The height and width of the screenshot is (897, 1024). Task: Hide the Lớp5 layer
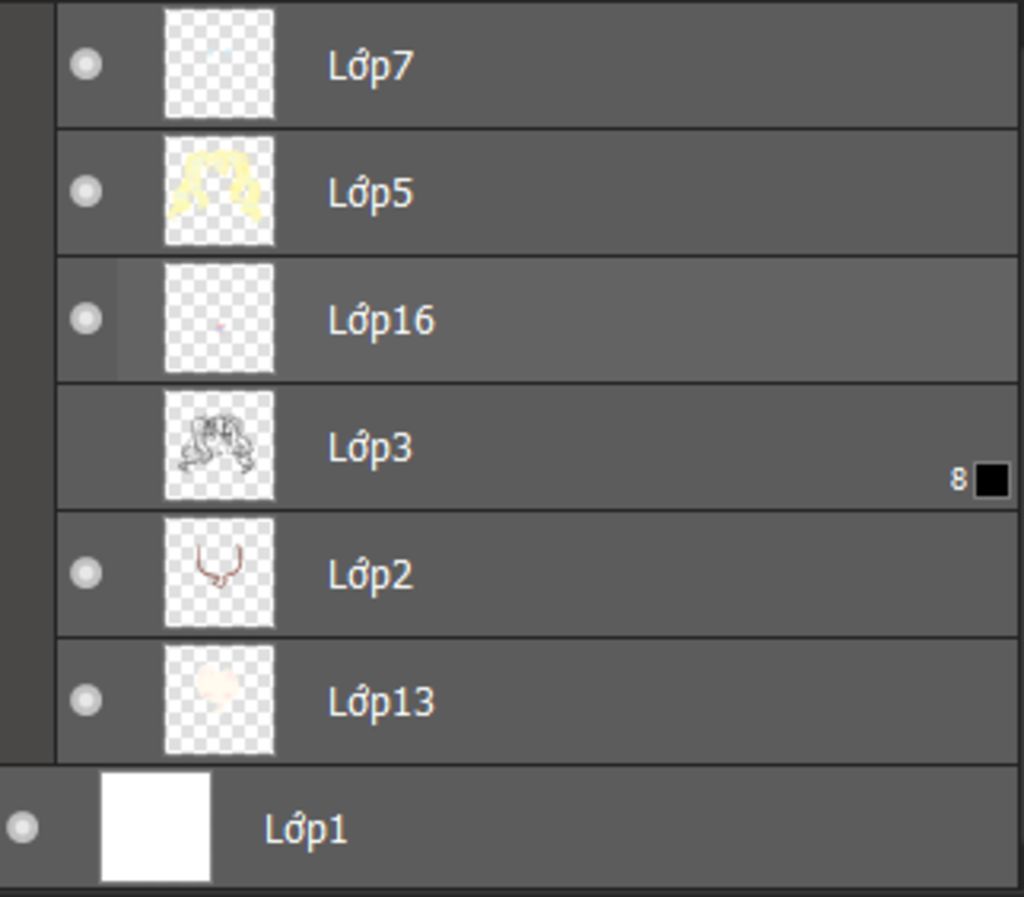(x=86, y=191)
